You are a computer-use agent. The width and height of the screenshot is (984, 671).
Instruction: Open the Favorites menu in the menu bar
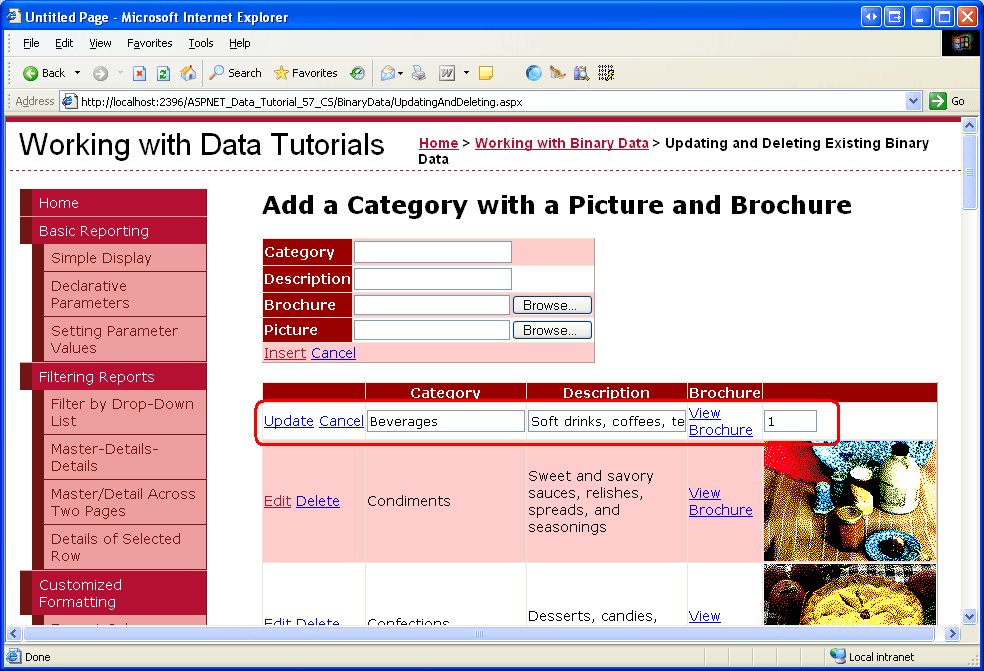pos(149,43)
